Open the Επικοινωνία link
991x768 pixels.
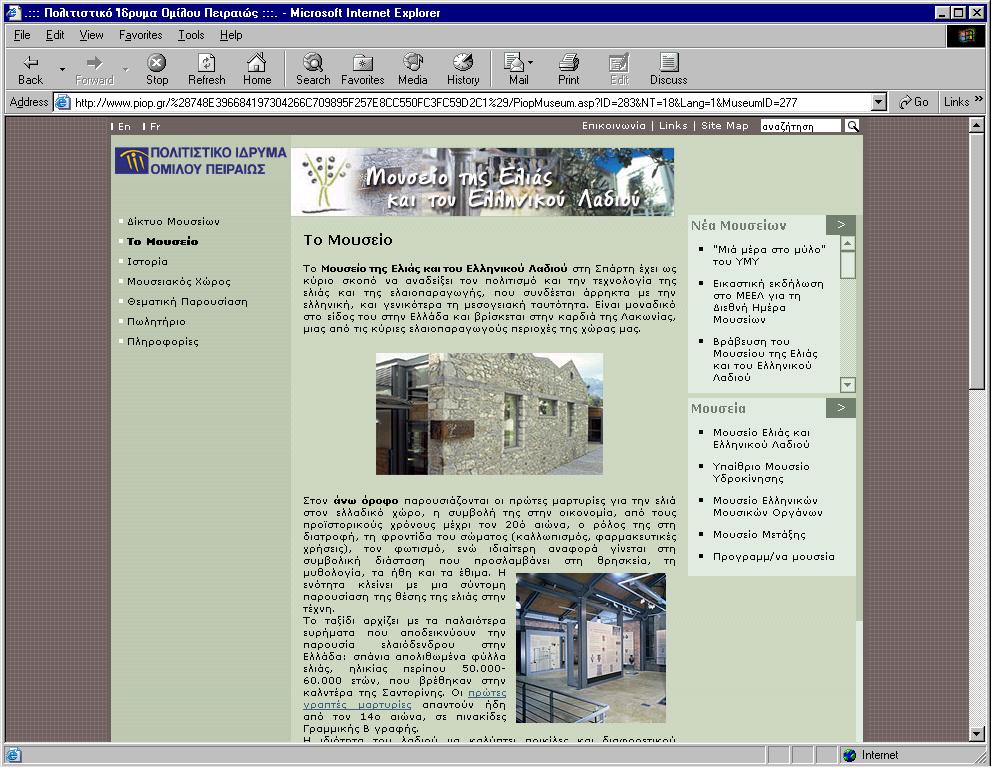(x=614, y=126)
